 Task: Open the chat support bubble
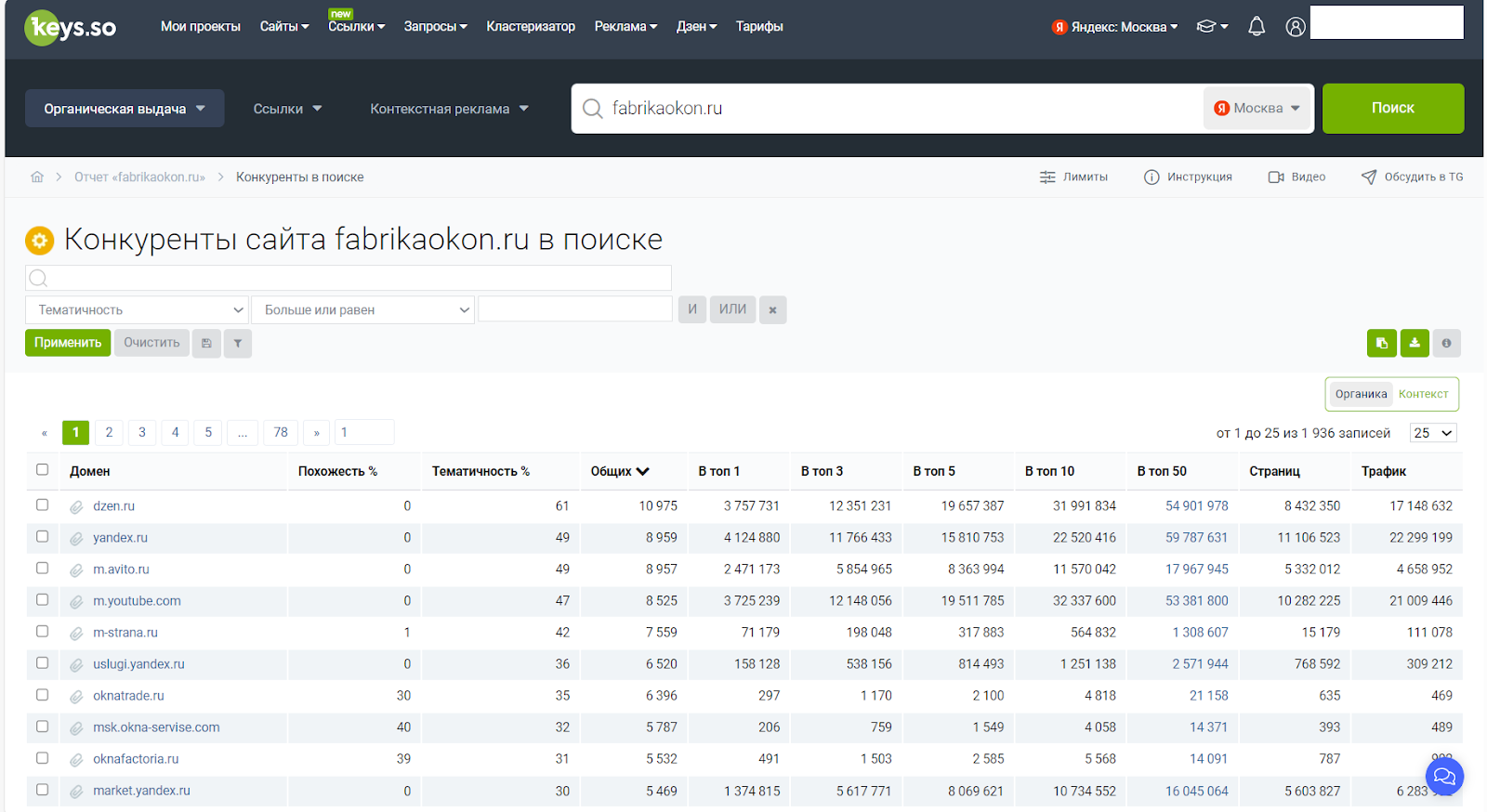pos(1444,776)
